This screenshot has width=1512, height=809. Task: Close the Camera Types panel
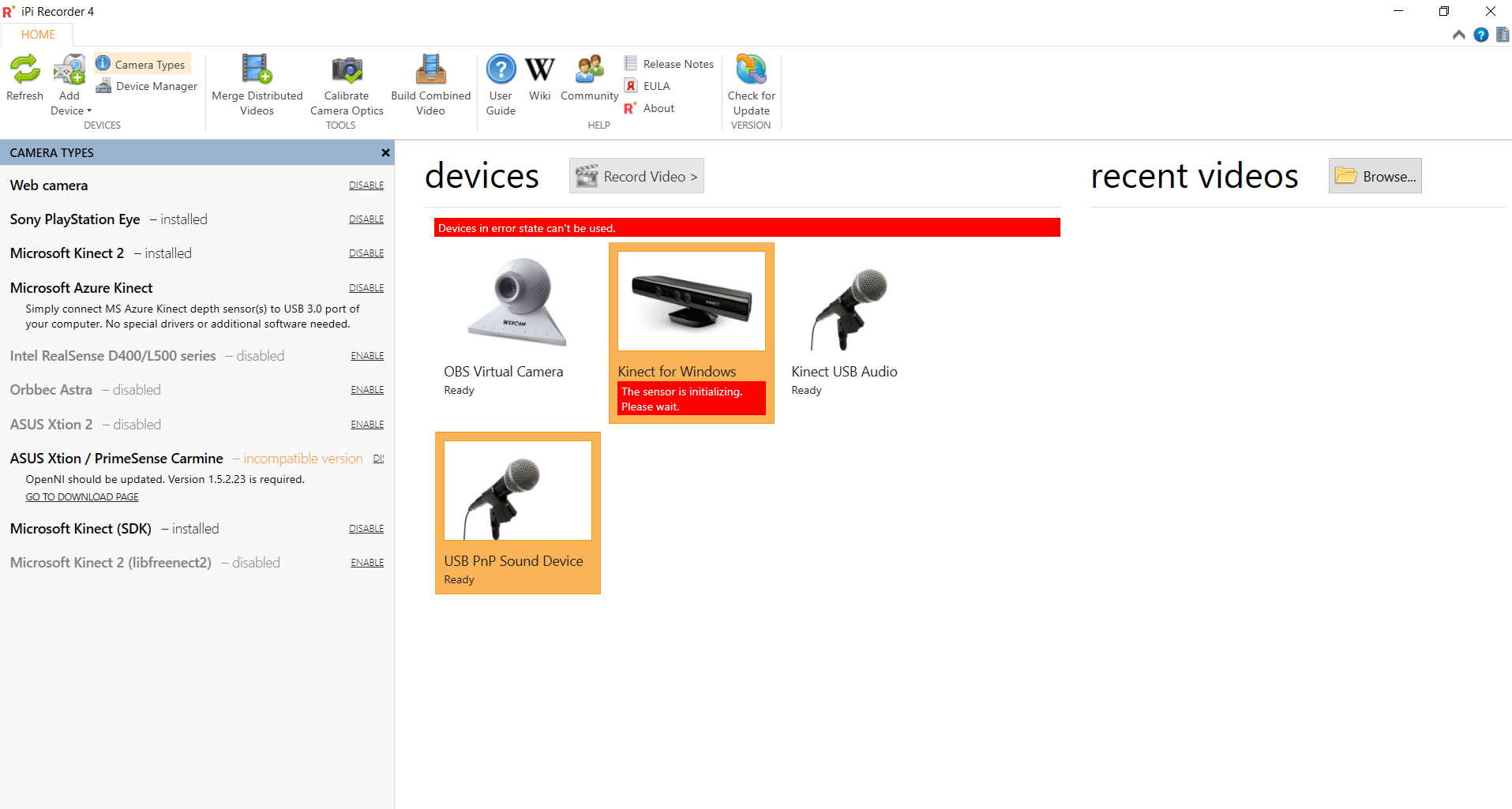[385, 153]
